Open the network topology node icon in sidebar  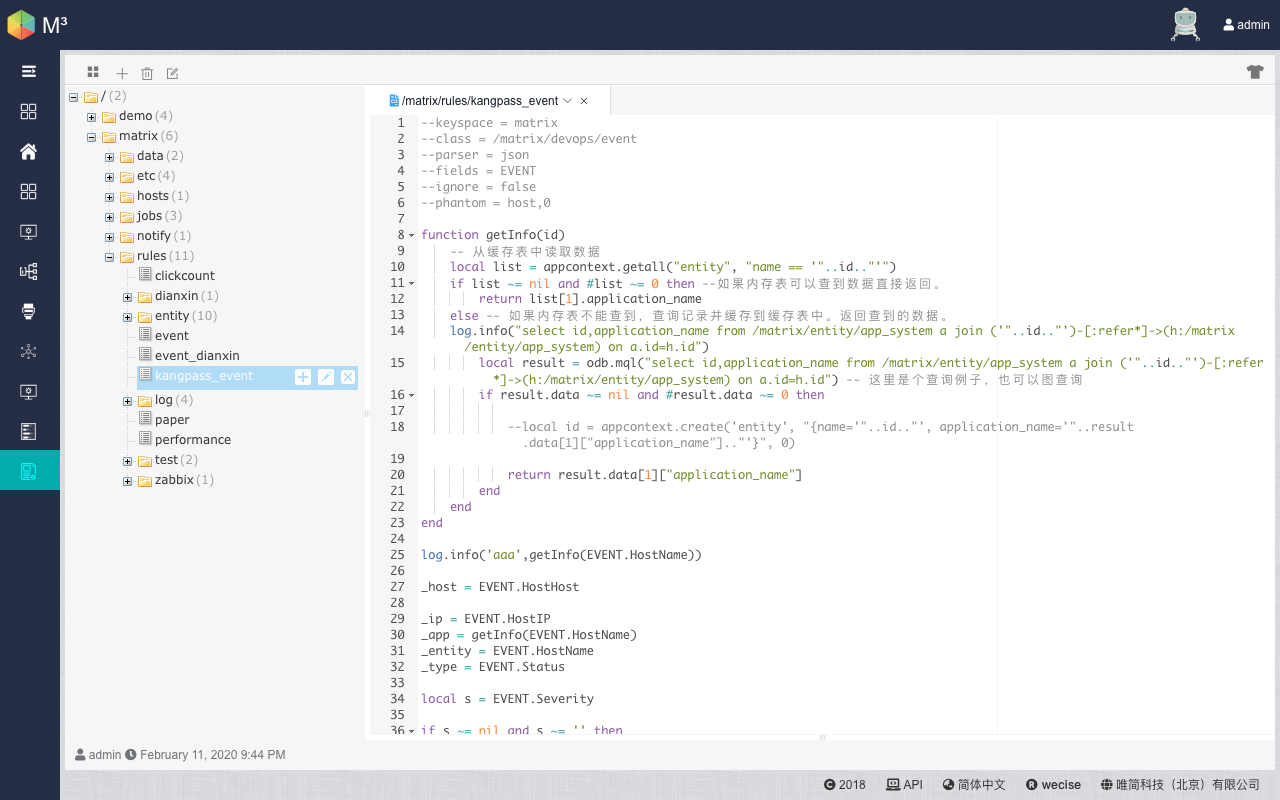[x=29, y=351]
